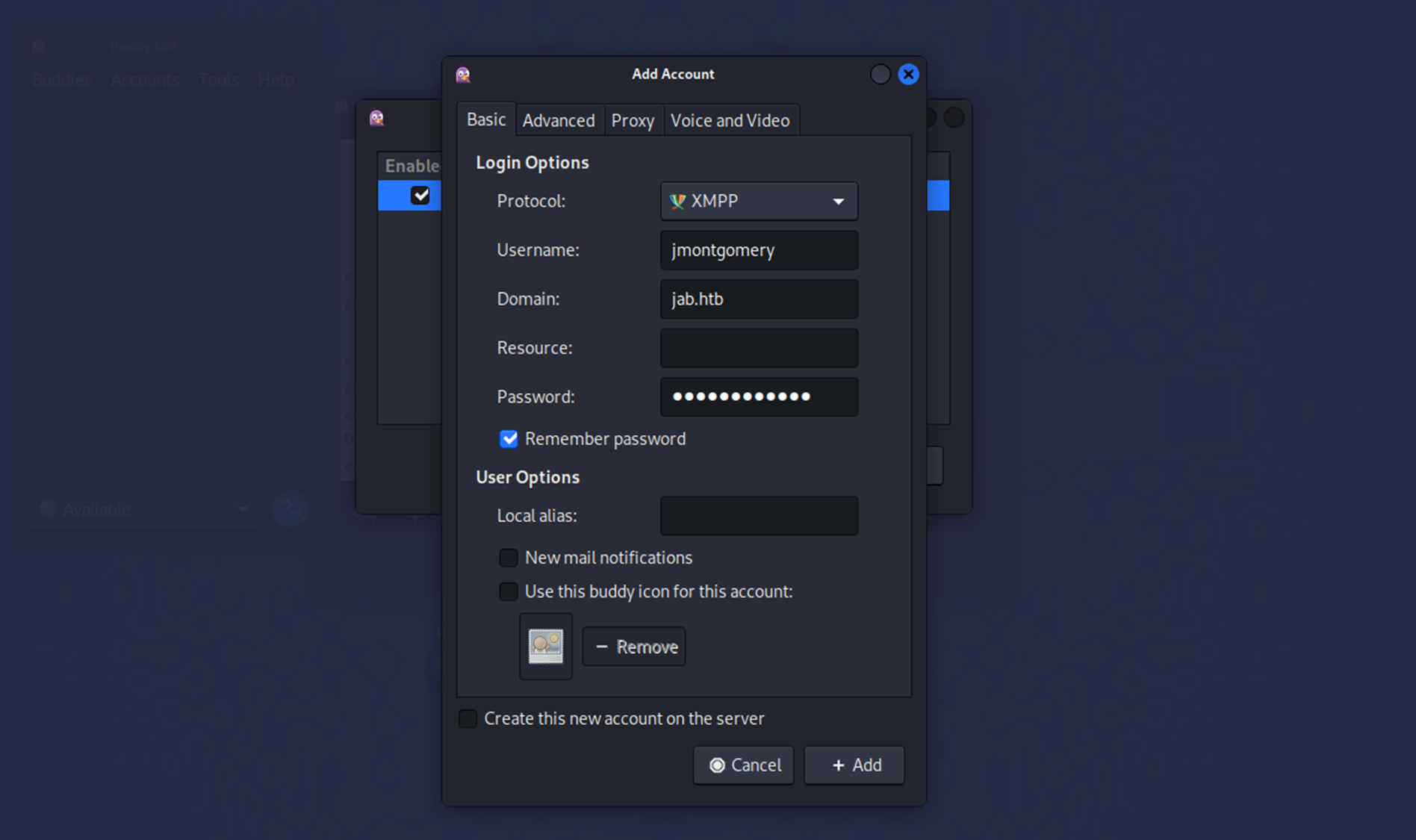
Task: Uncheck Remember password
Action: (x=509, y=439)
